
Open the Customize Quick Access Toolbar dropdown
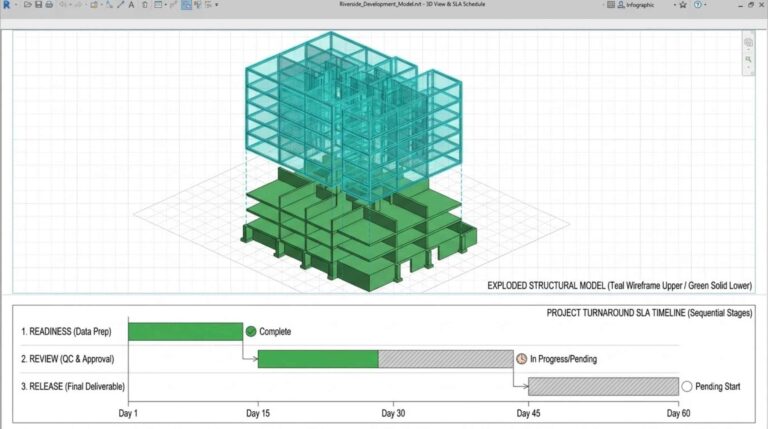pos(216,5)
